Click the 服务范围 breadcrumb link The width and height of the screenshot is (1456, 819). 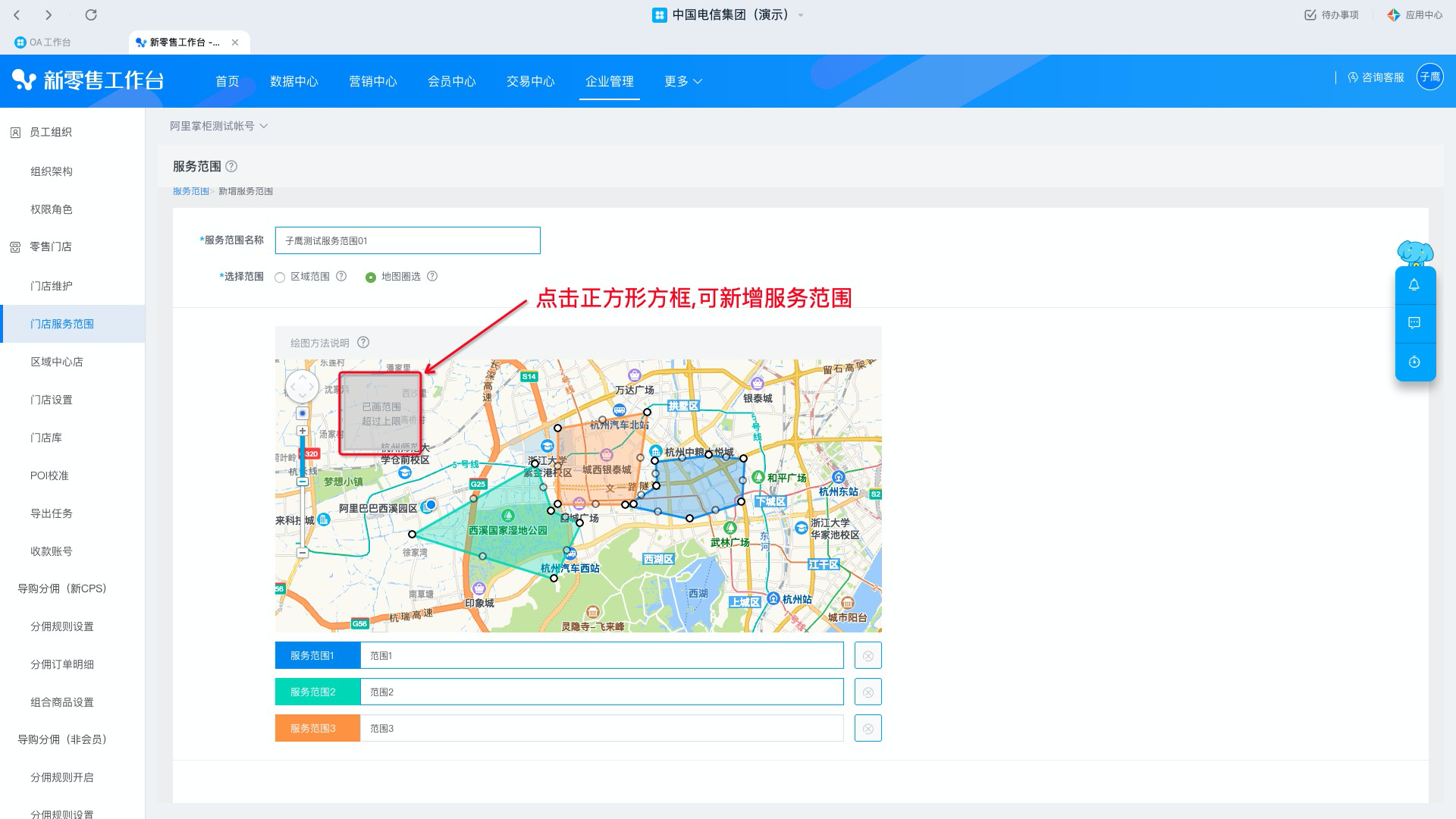pos(191,191)
